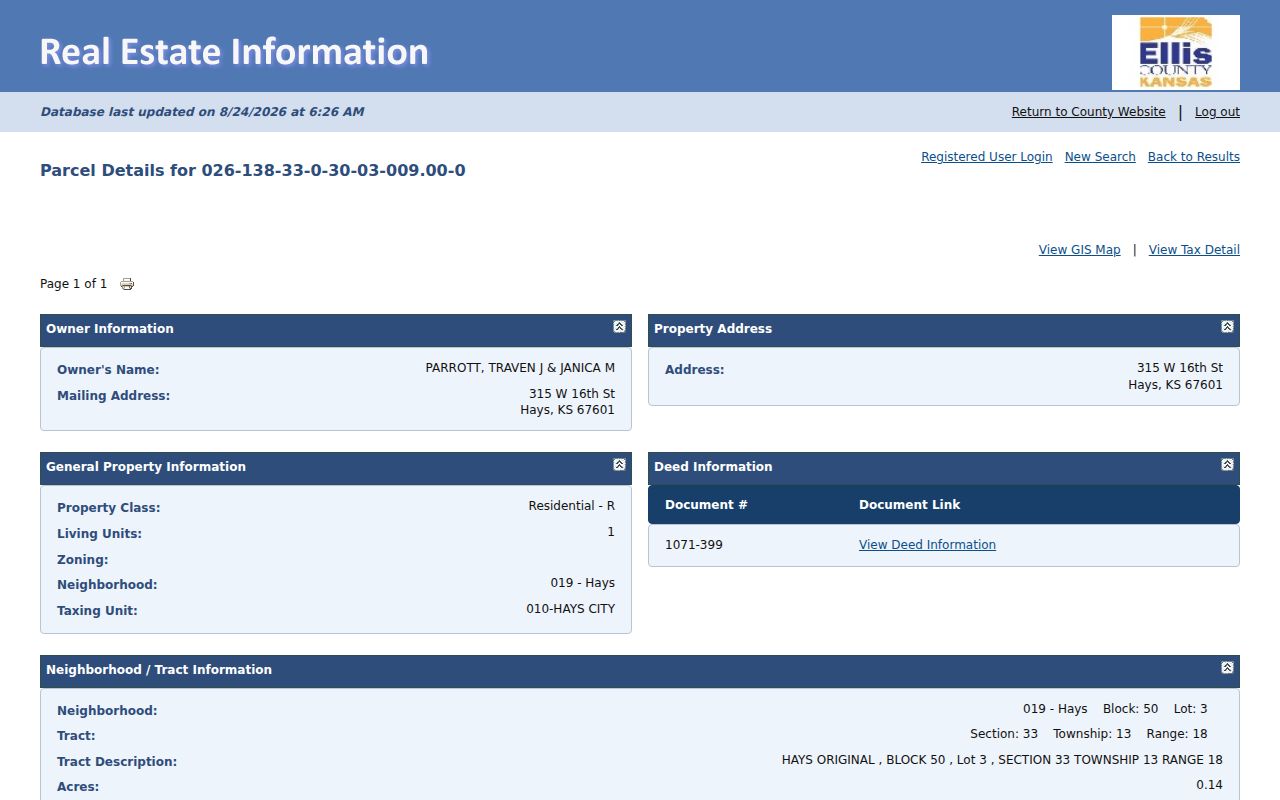This screenshot has height=800, width=1280.
Task: Open the View Tax Detail link
Action: (x=1194, y=250)
